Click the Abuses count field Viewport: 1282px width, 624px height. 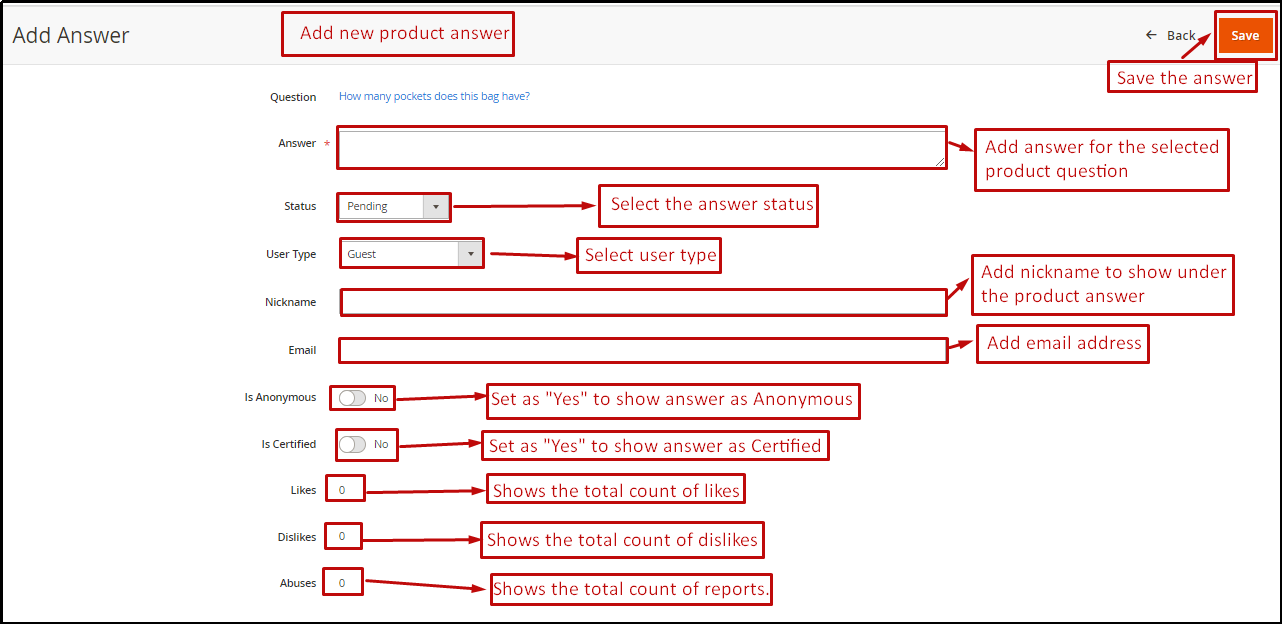tap(343, 581)
